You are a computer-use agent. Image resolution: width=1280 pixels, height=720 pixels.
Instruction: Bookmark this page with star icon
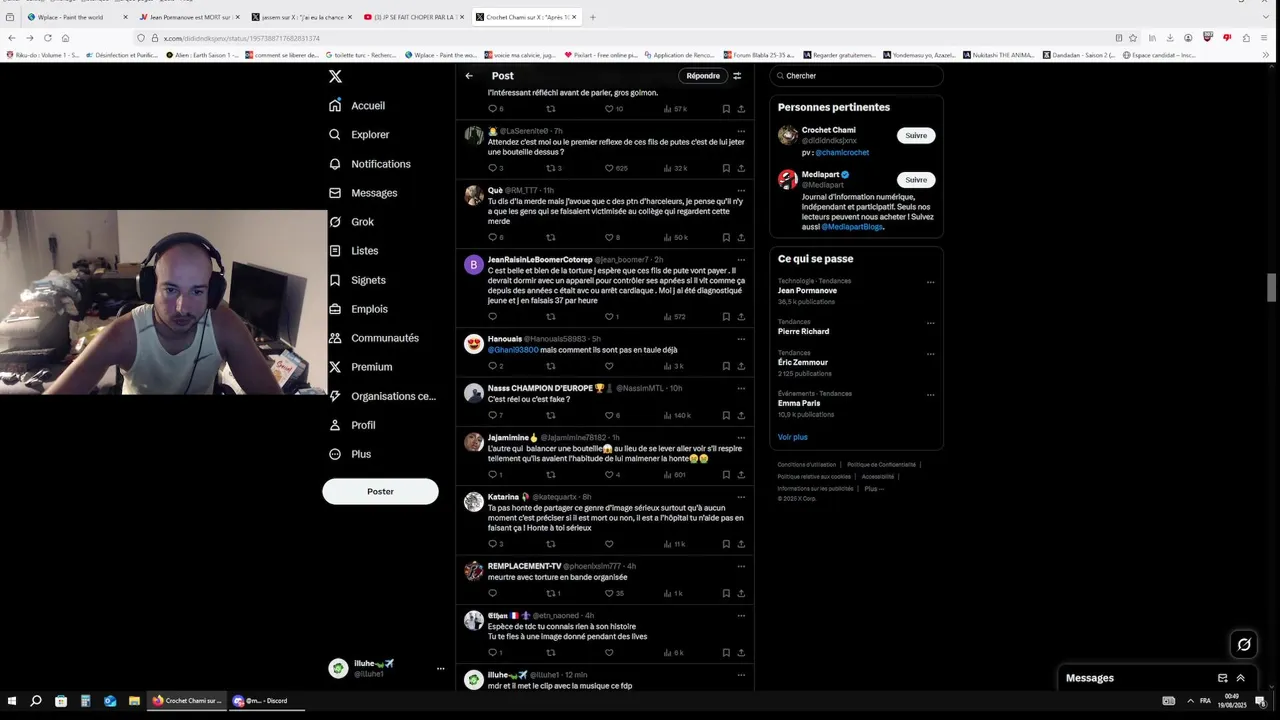pos(1132,38)
